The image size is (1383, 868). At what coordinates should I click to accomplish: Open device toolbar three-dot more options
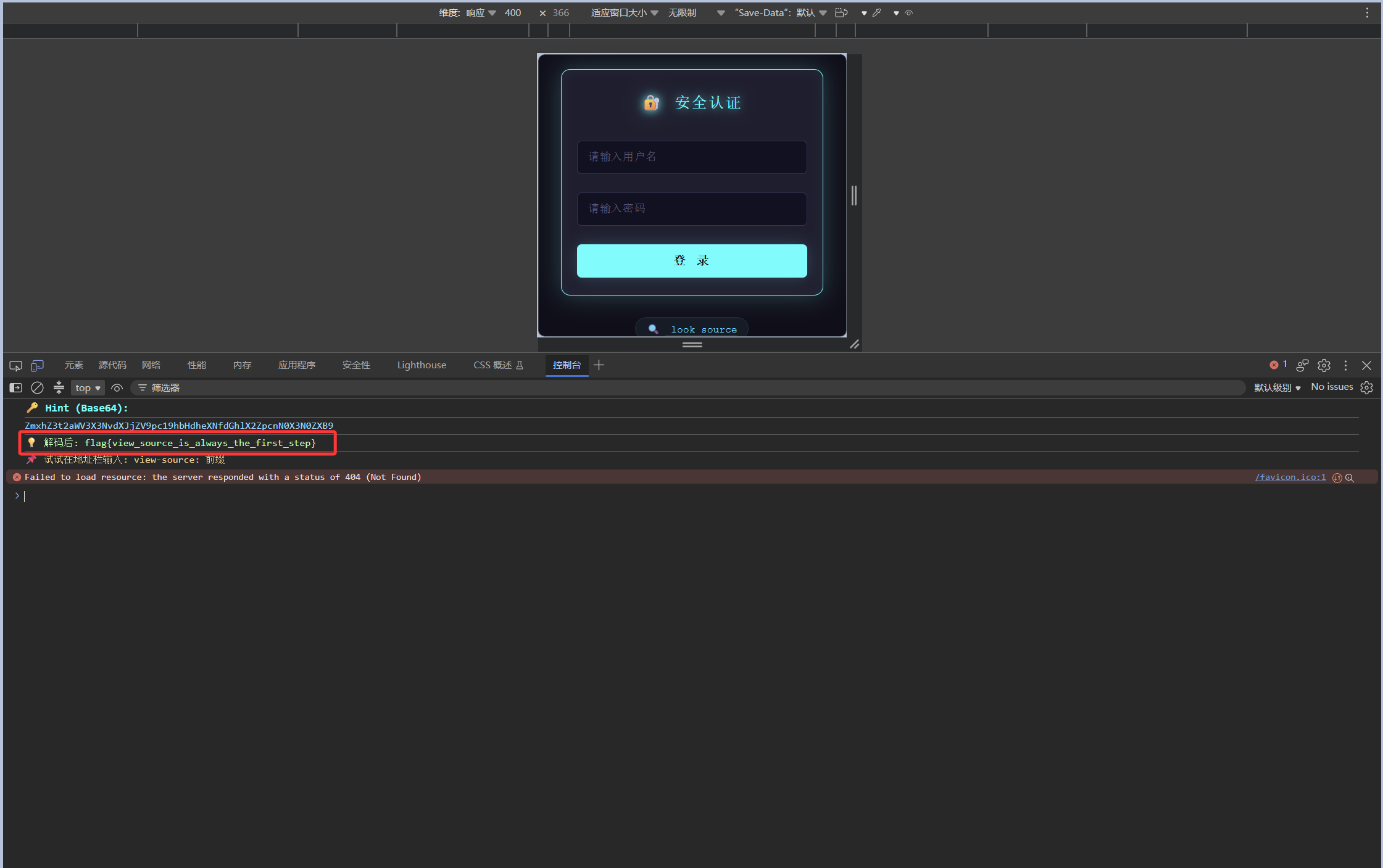1367,13
